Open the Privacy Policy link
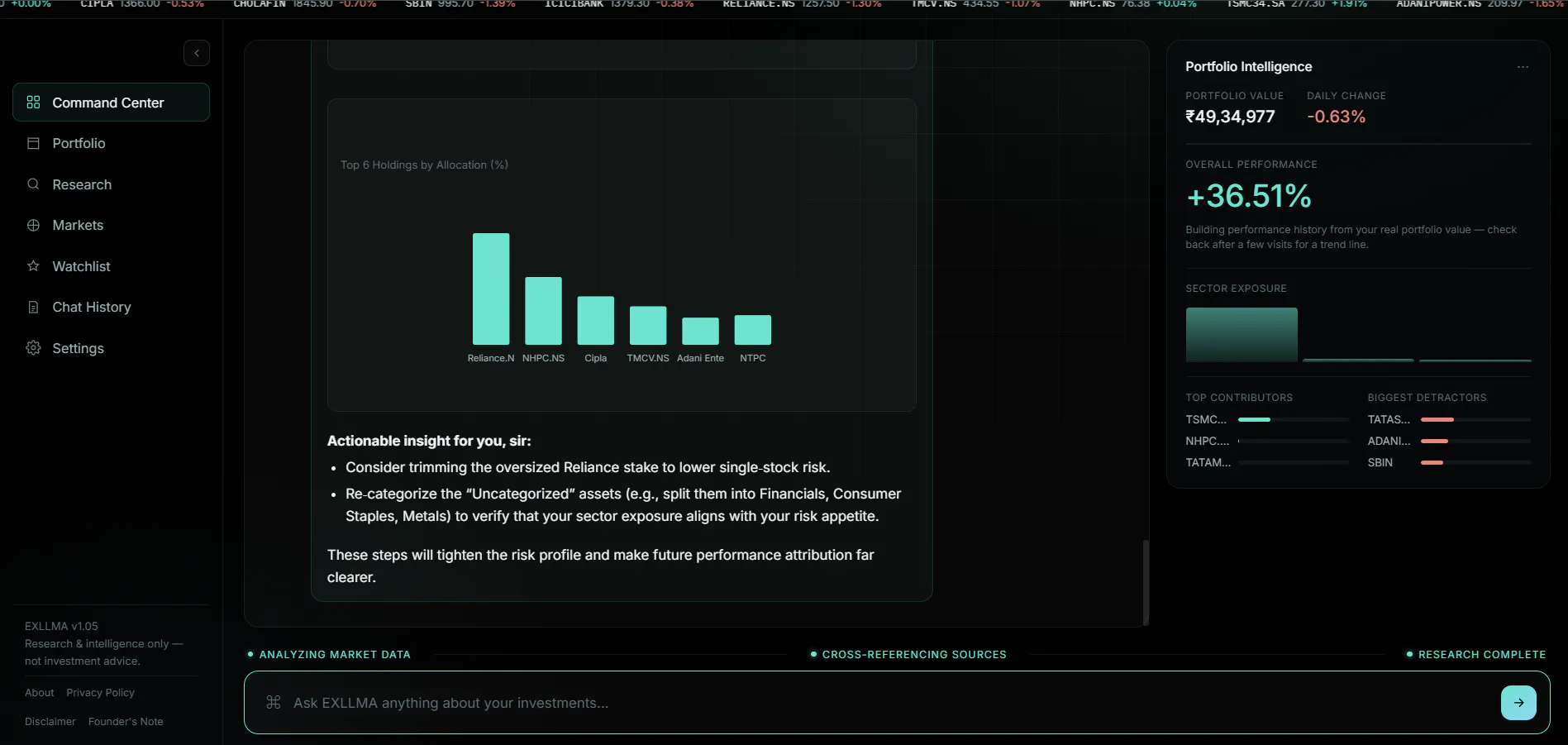The image size is (1568, 745). point(100,693)
